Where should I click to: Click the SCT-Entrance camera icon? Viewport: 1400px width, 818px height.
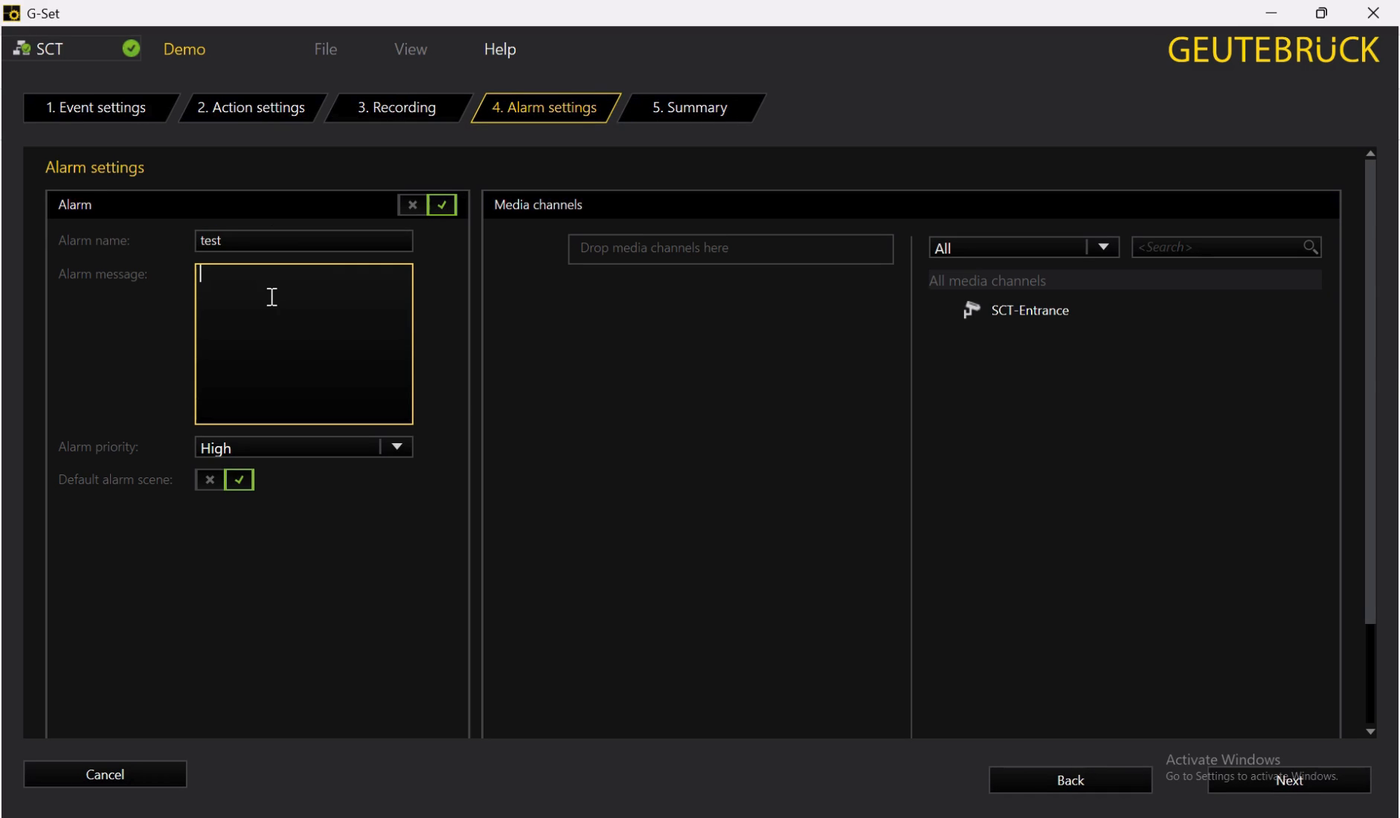971,310
